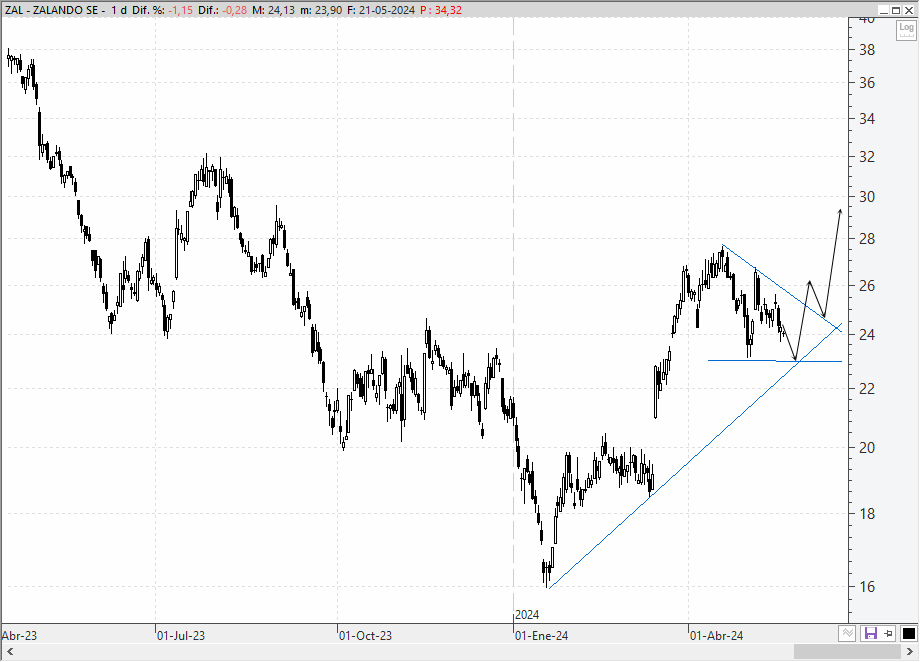Viewport: 920px width, 662px height.
Task: Click the double chevron collapse icon
Action: click(x=847, y=634)
